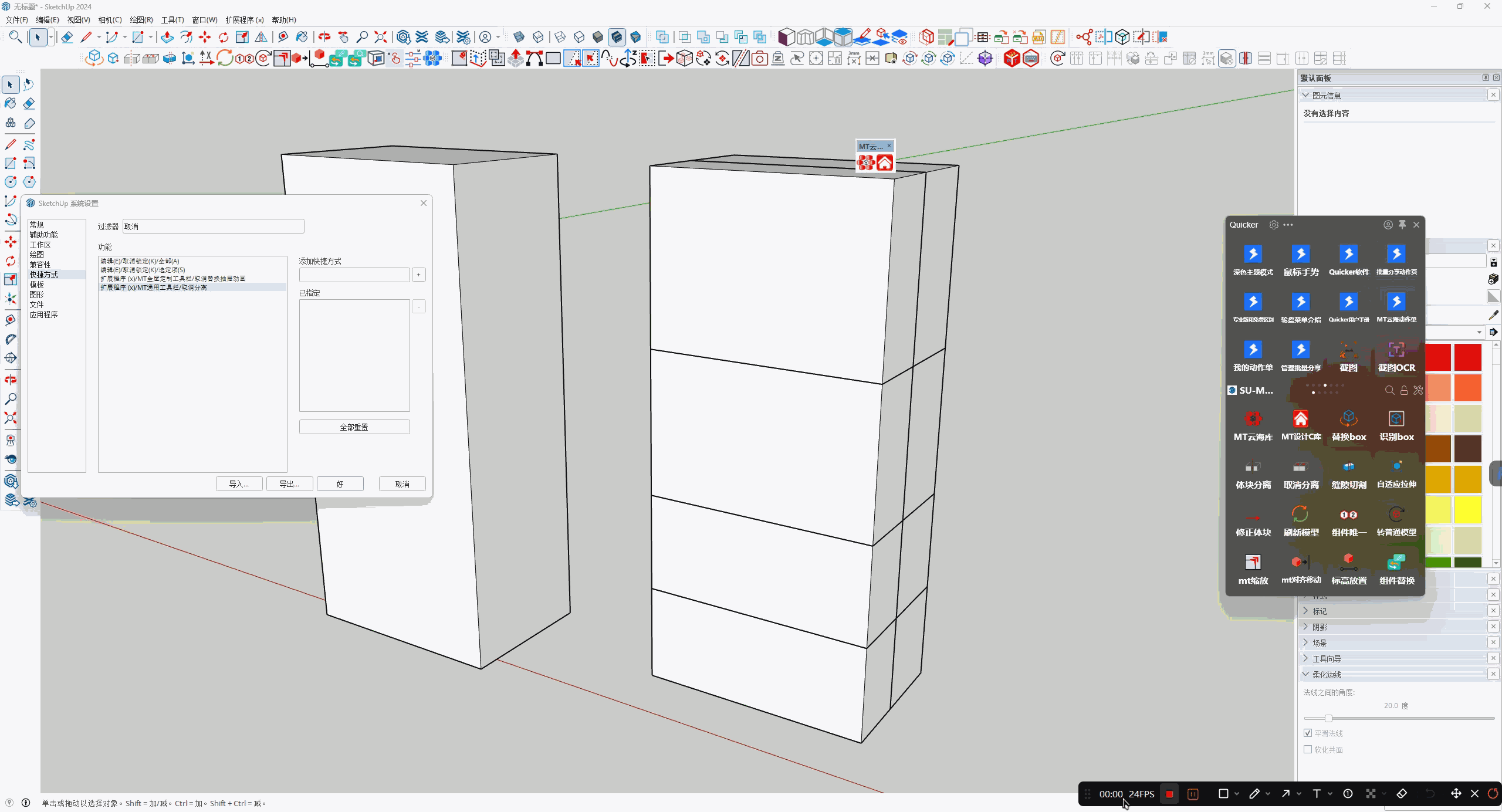Select the Rotate tool in top toolbar

point(224,38)
